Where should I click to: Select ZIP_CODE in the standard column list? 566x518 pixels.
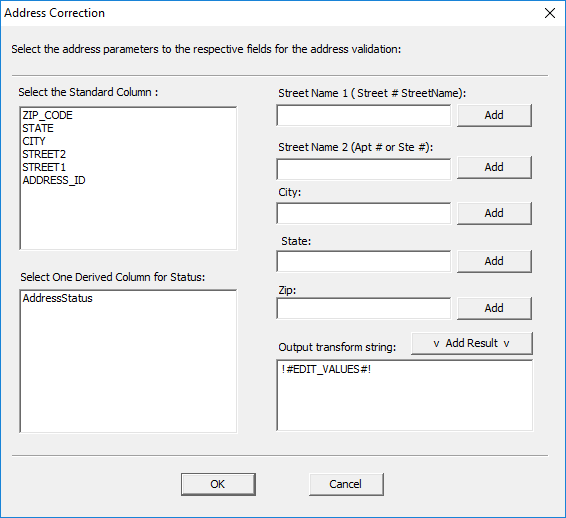coord(47,115)
